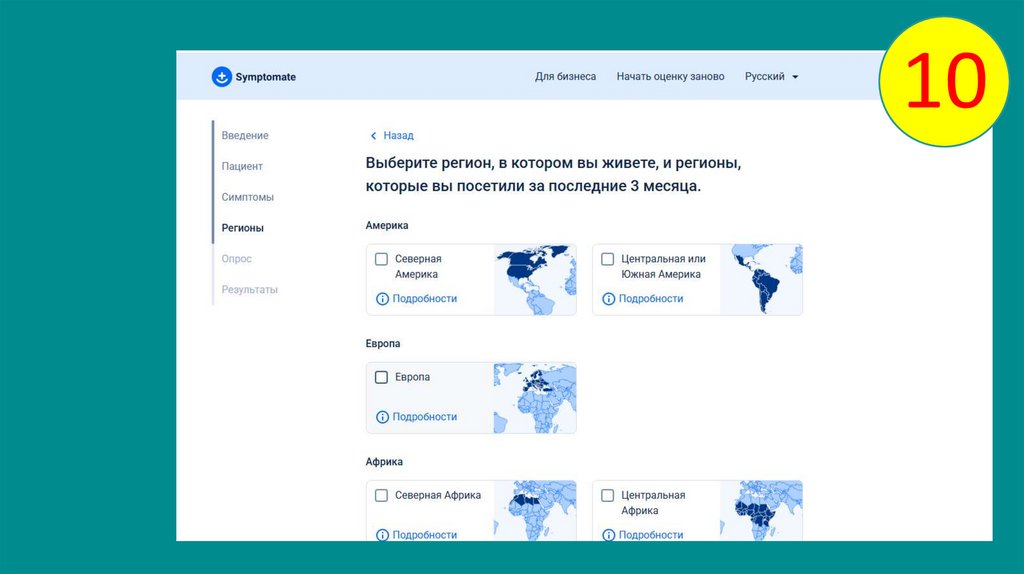Click info icon under Центральная Африка

(608, 535)
